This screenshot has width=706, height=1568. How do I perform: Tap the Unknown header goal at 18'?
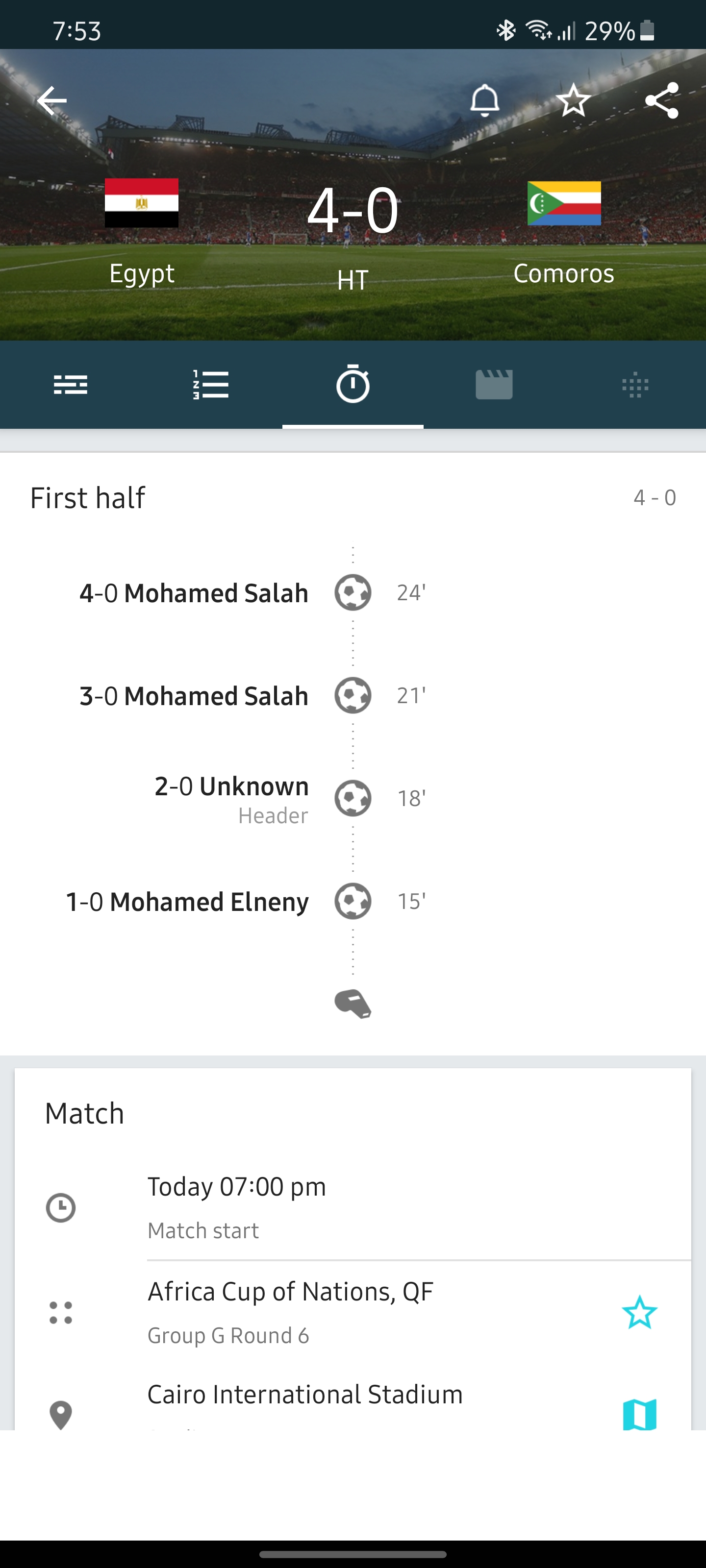(x=231, y=797)
